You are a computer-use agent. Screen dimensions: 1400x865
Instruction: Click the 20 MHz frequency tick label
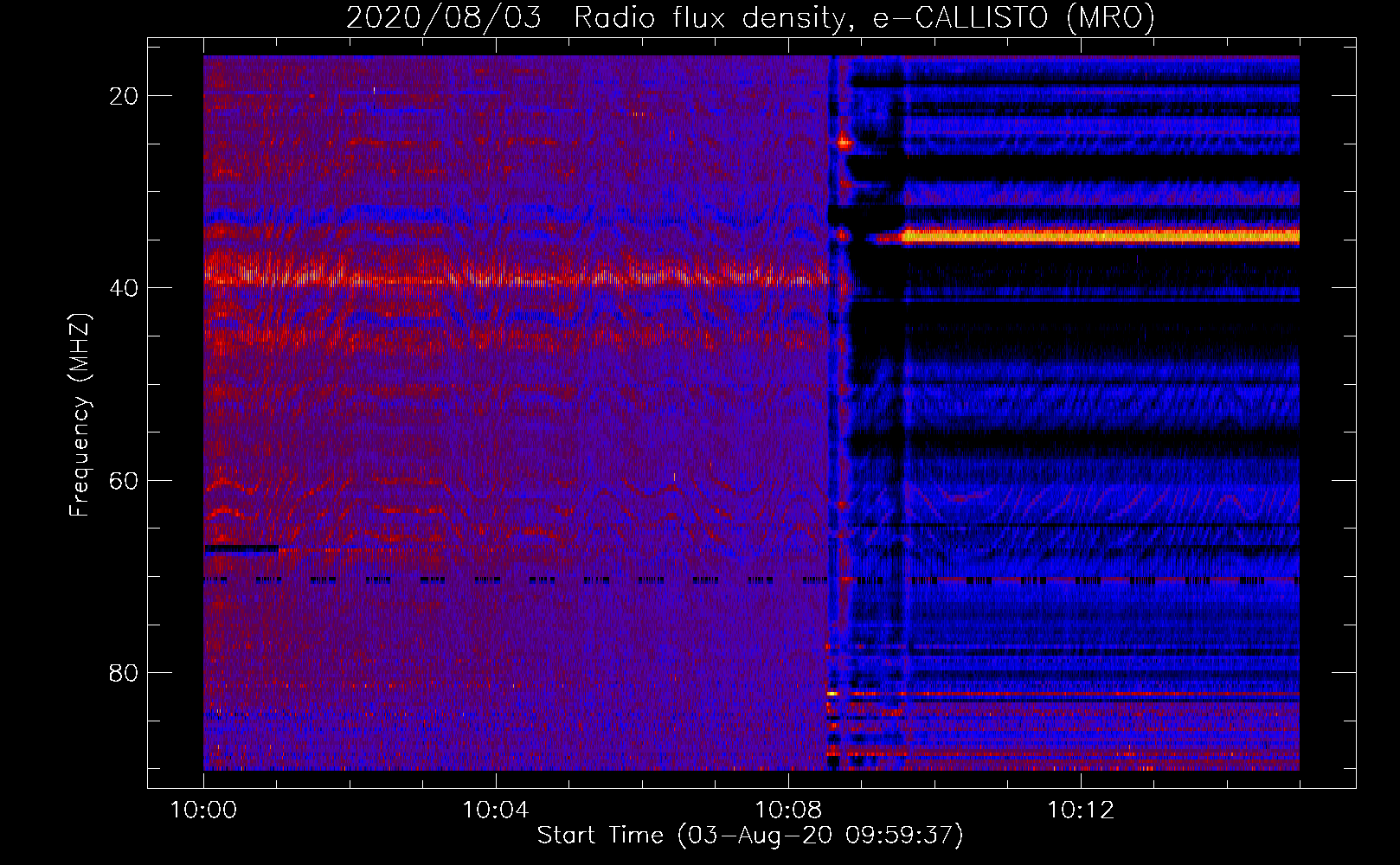coord(124,95)
